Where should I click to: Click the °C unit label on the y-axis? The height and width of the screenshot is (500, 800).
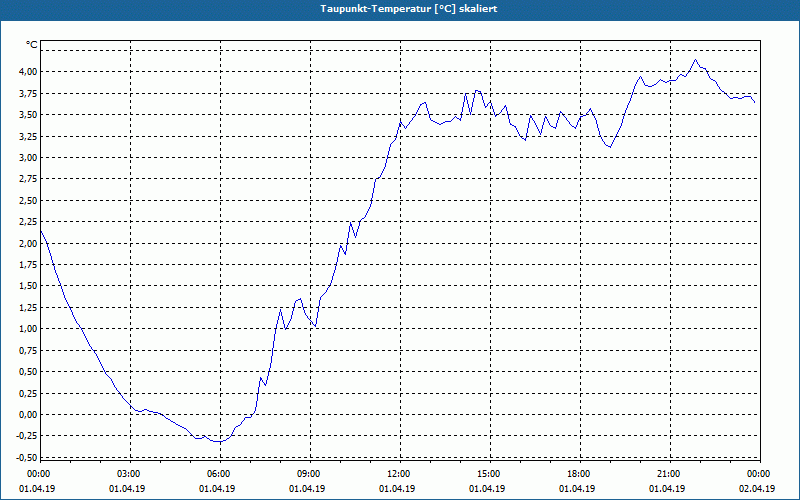pos(32,45)
